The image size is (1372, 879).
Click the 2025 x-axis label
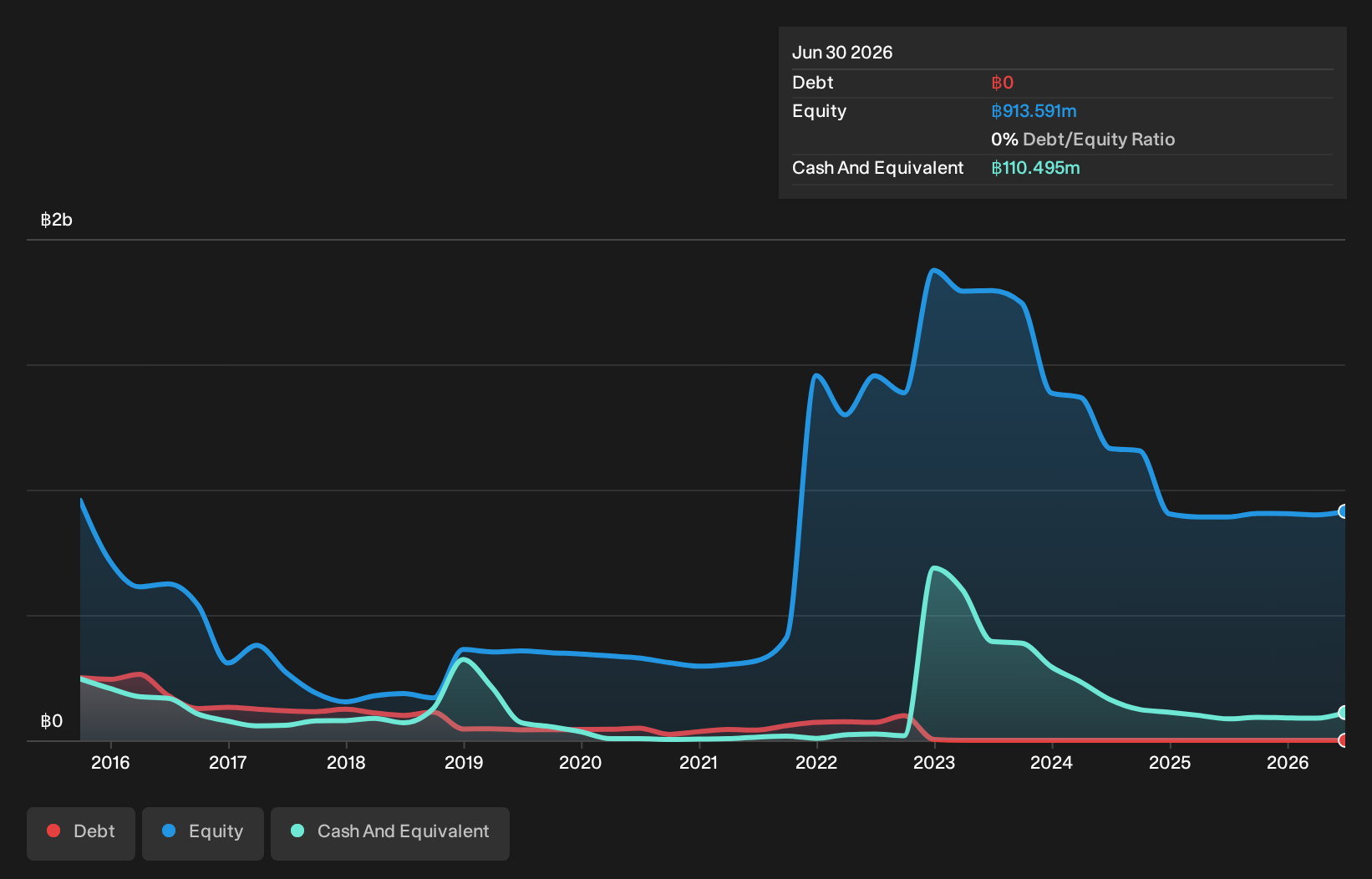pyautogui.click(x=1170, y=762)
